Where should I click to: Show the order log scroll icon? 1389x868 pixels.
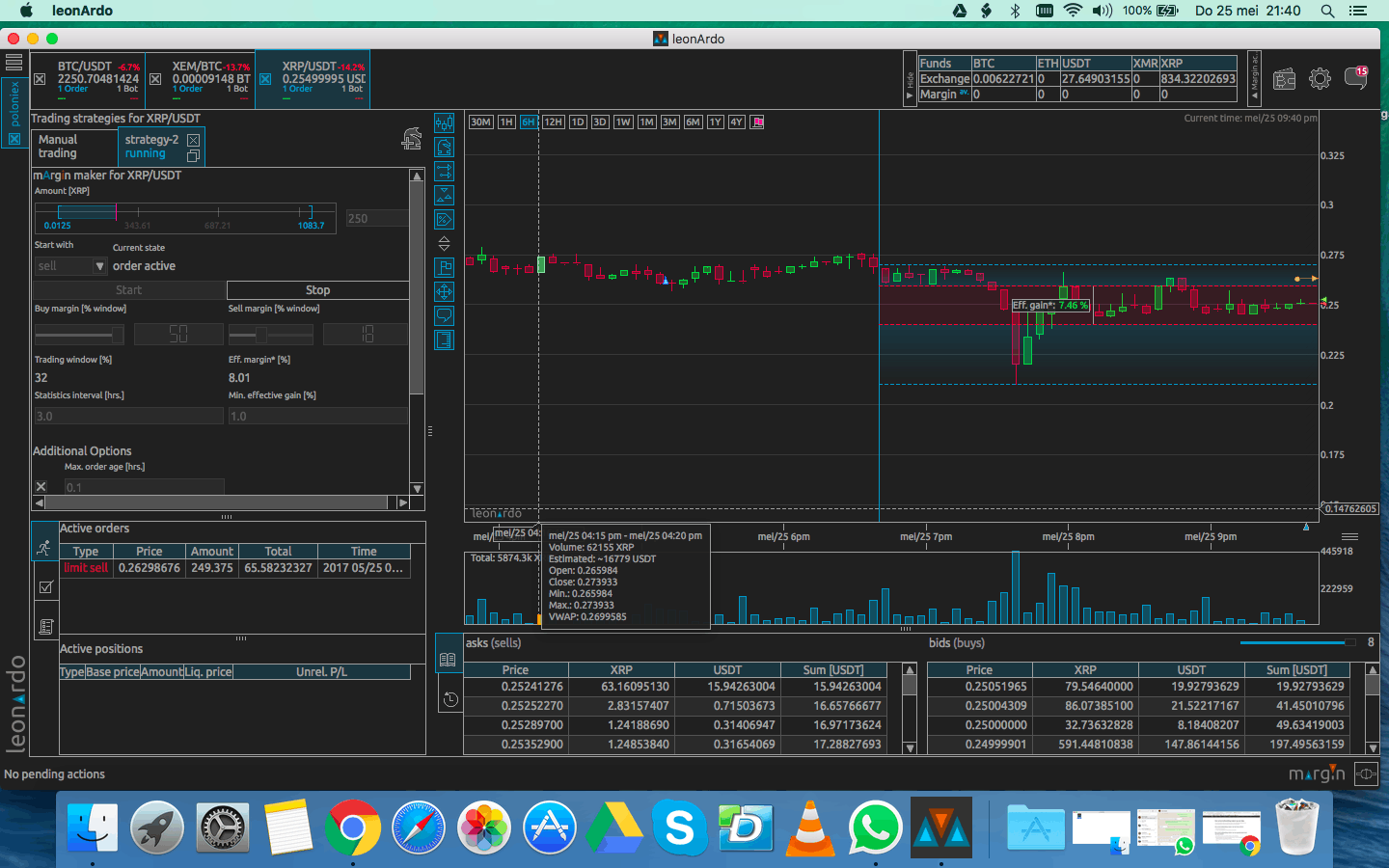coord(44,627)
